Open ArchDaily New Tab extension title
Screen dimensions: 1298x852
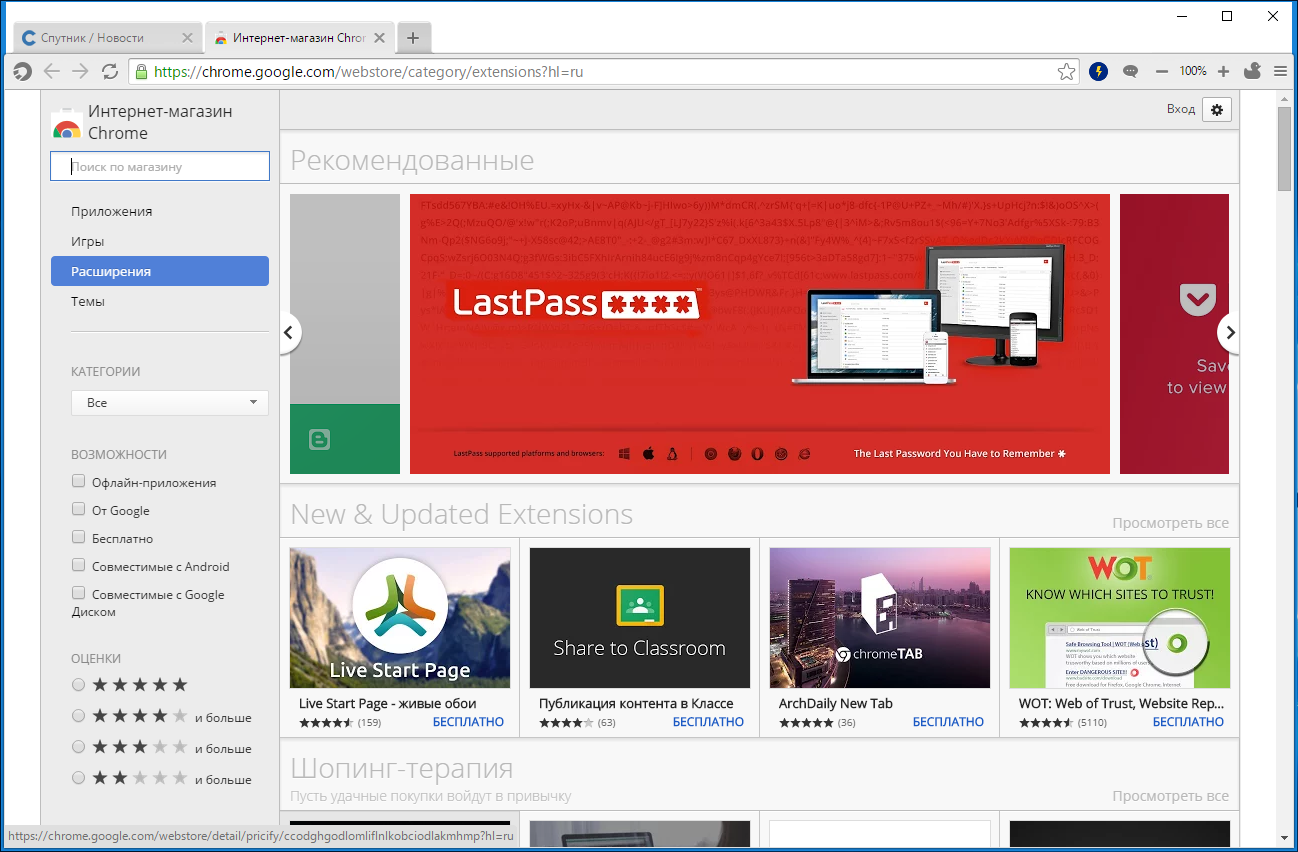836,703
